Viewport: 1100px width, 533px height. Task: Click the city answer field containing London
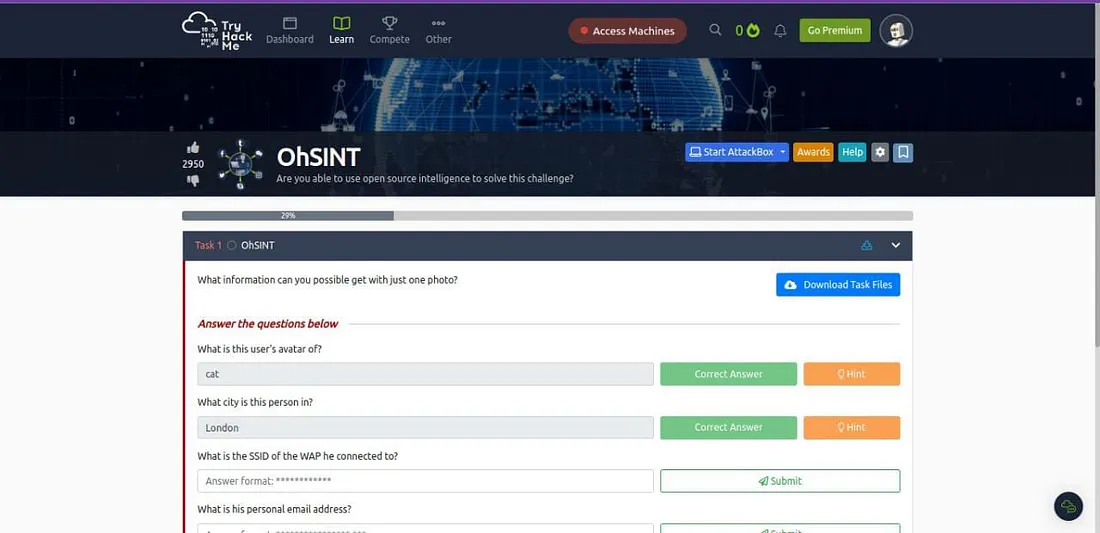tap(425, 427)
